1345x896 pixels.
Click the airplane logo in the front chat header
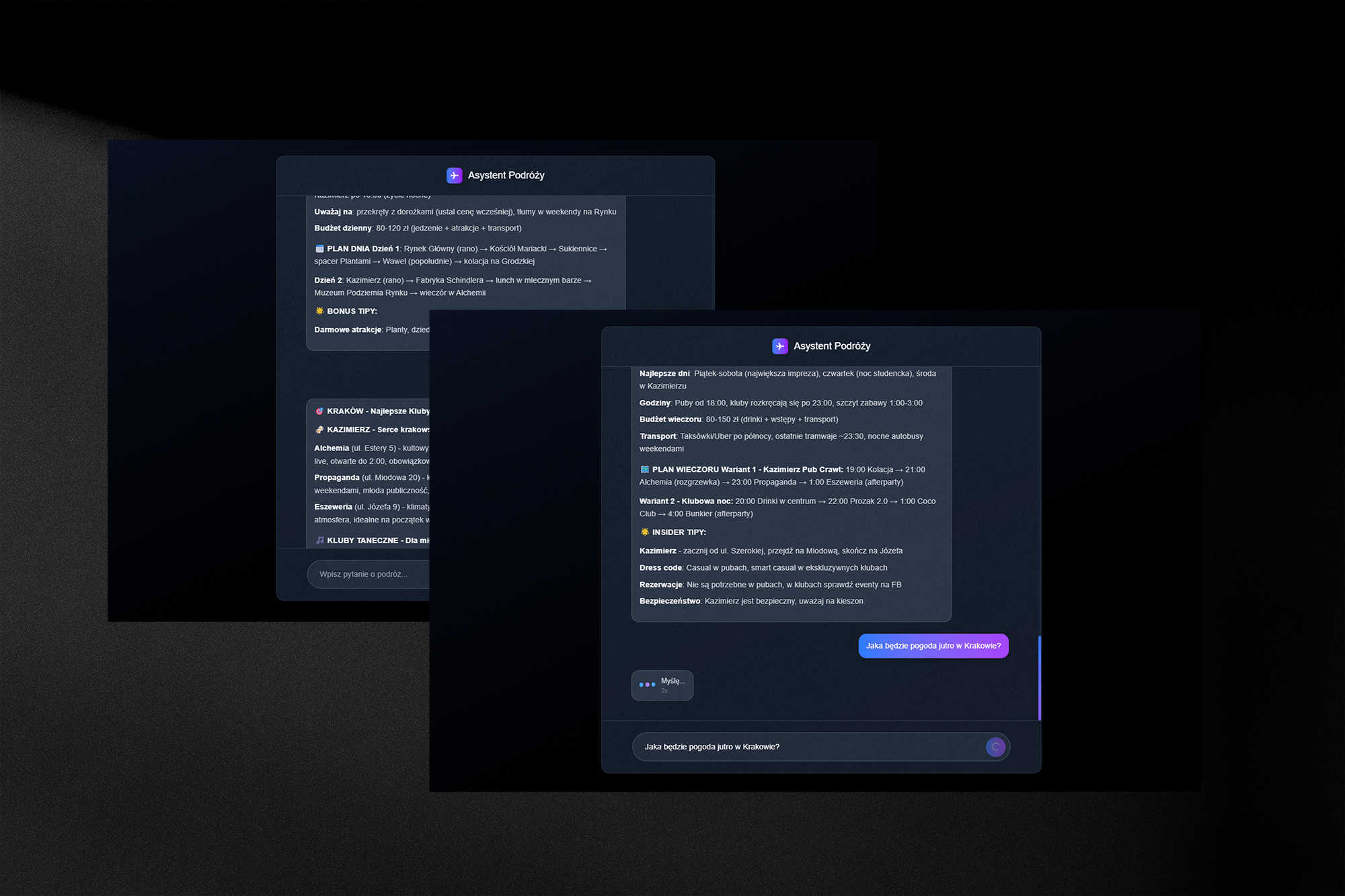pyautogui.click(x=779, y=346)
